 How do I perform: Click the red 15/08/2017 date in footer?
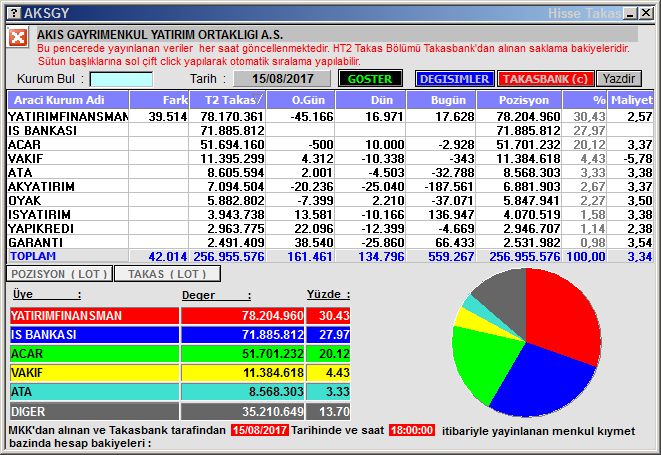pos(260,430)
